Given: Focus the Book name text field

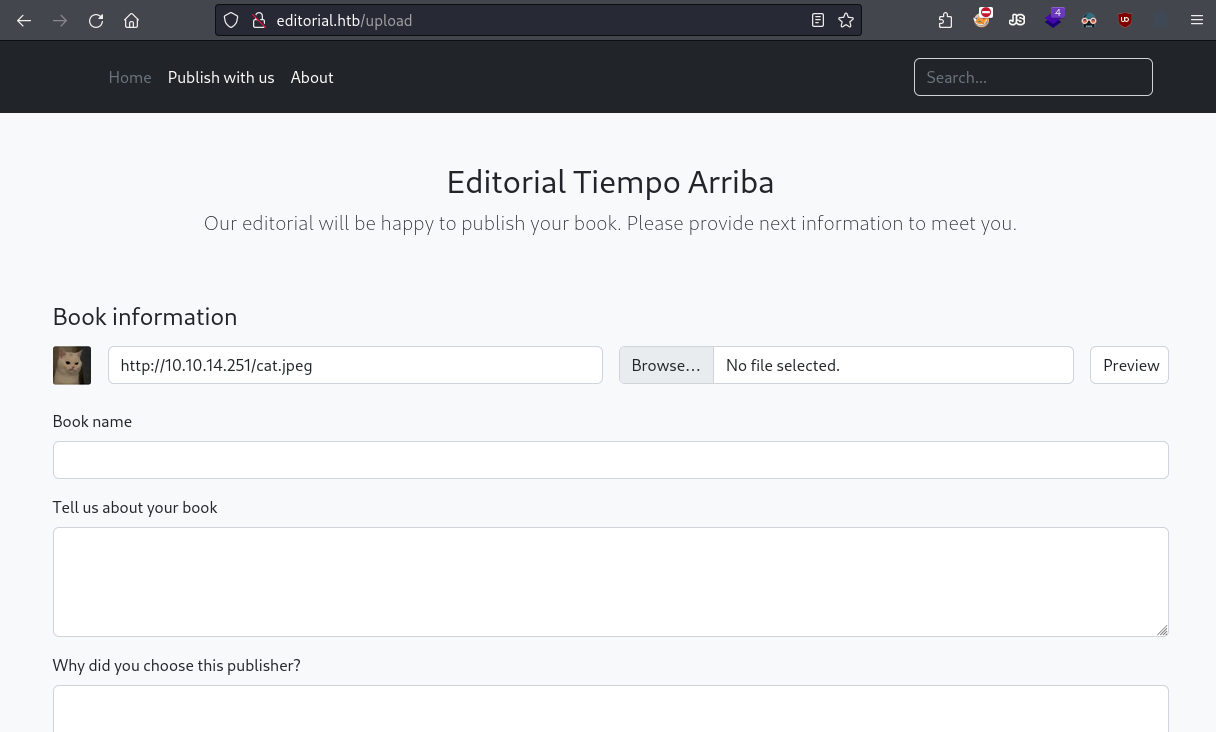Looking at the screenshot, I should [610, 460].
